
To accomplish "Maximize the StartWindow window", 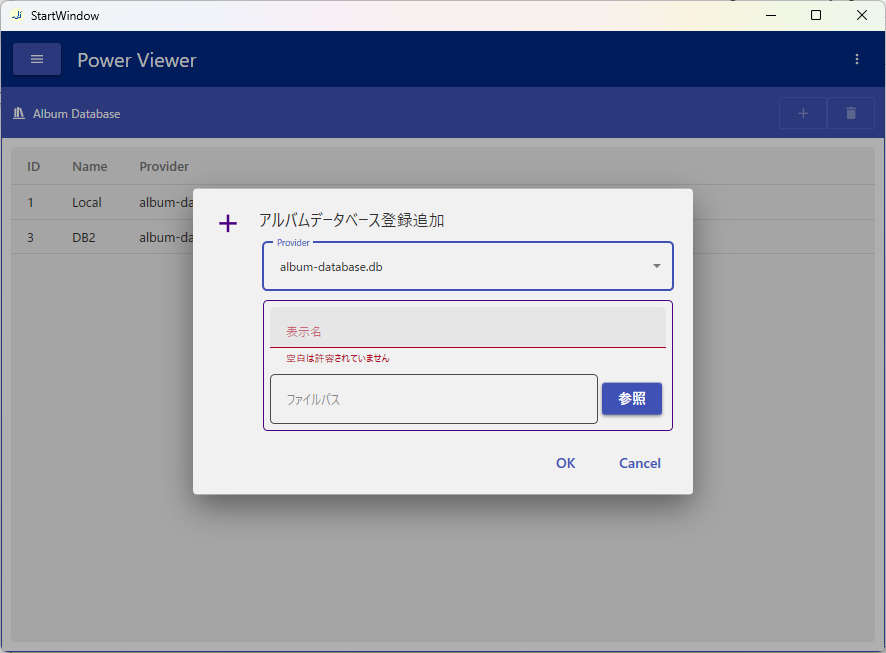I will point(816,15).
